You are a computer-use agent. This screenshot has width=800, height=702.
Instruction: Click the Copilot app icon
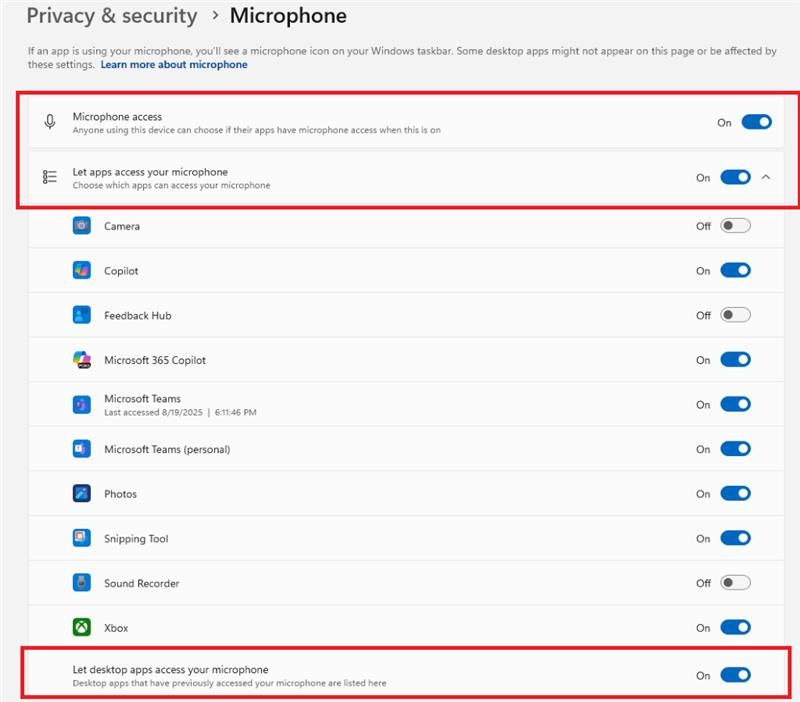(x=82, y=270)
